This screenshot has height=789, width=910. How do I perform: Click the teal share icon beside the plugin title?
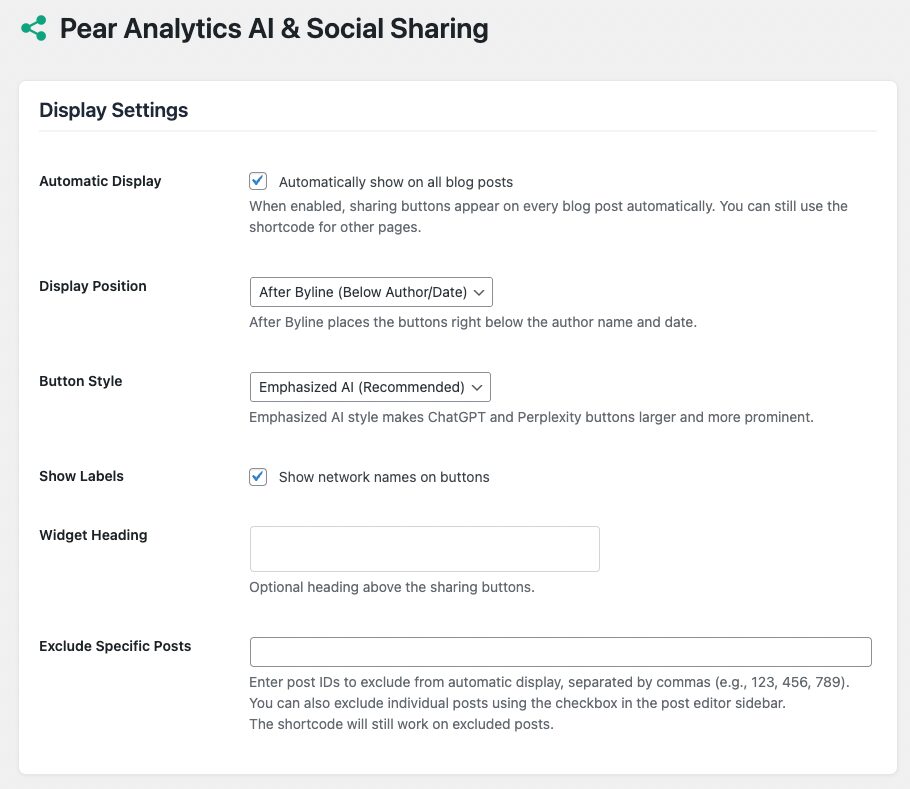(33, 28)
